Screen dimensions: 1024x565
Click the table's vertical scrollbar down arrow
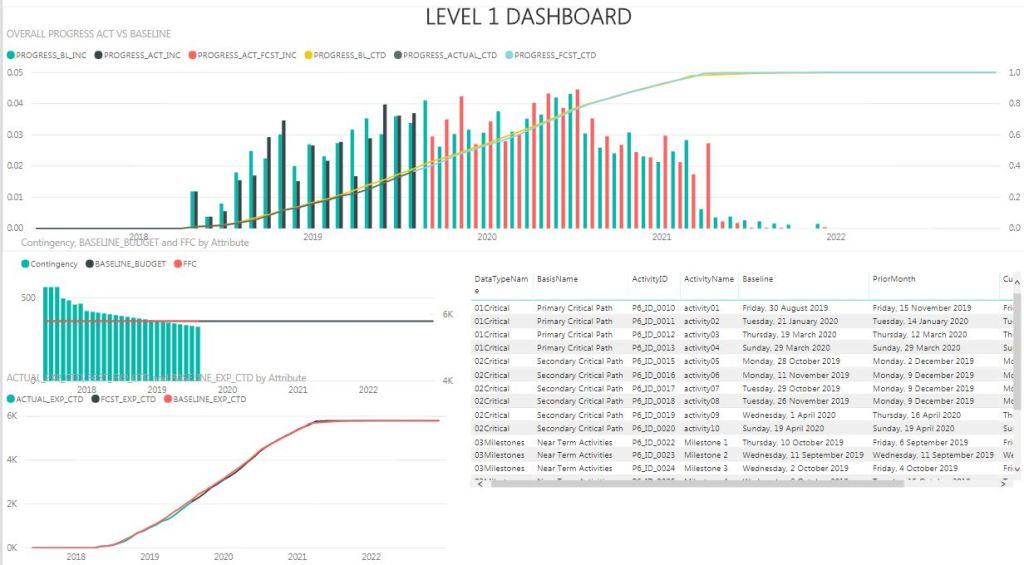1016,468
